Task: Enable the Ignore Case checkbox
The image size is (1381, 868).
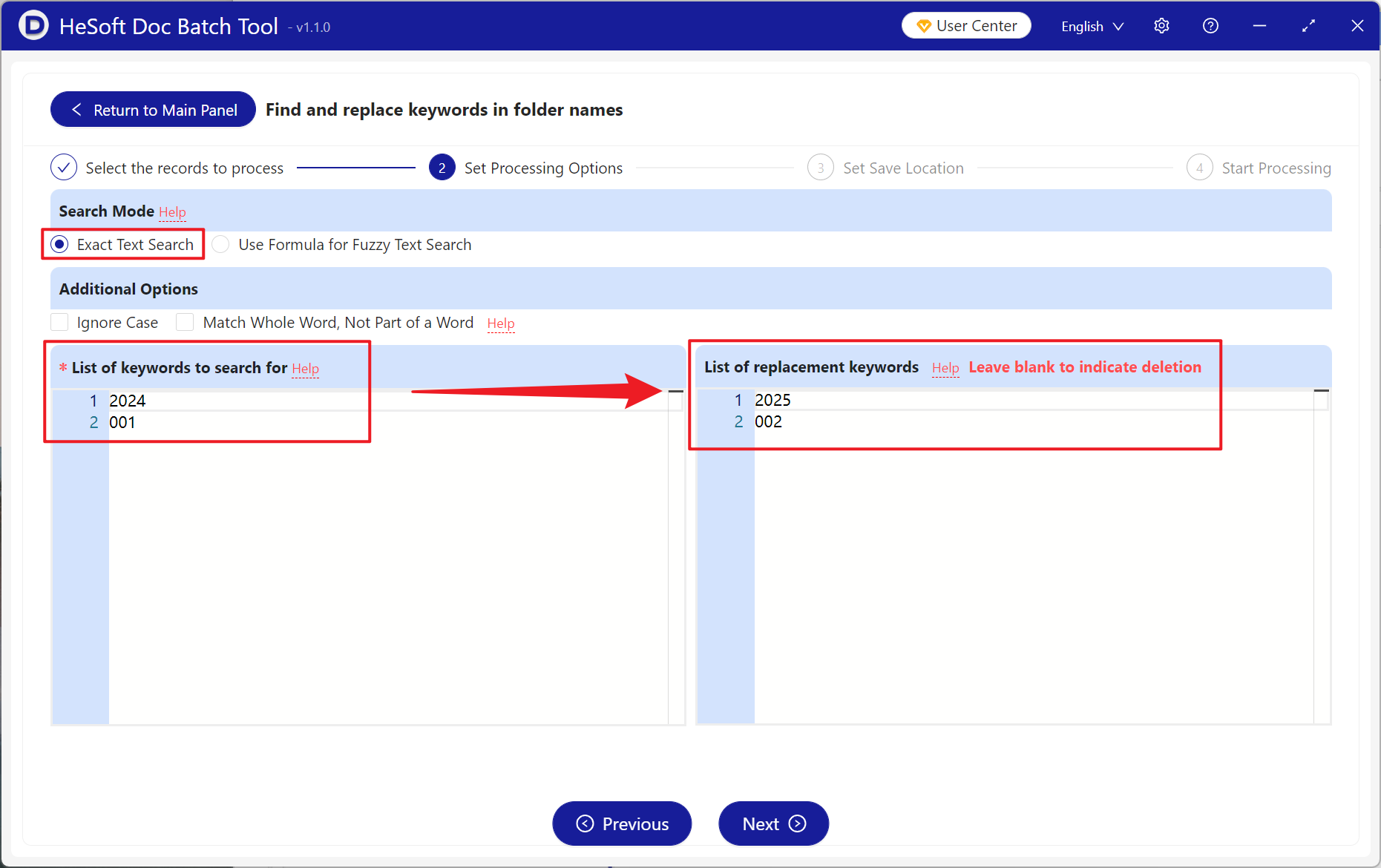Action: click(x=60, y=323)
